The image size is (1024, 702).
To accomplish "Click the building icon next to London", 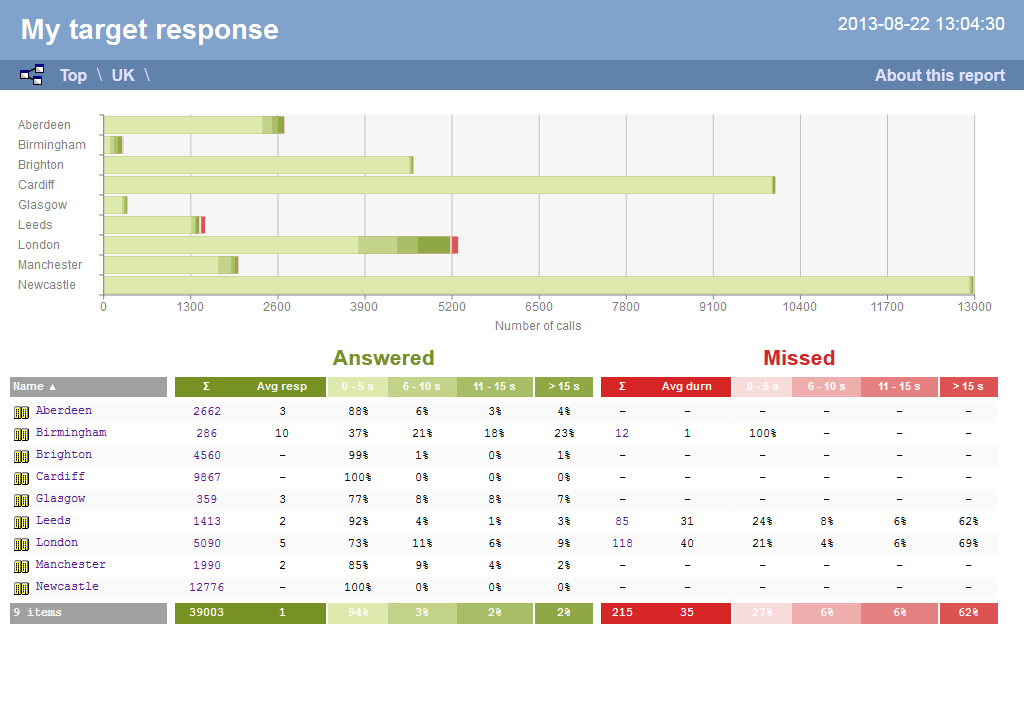I will pyautogui.click(x=21, y=542).
